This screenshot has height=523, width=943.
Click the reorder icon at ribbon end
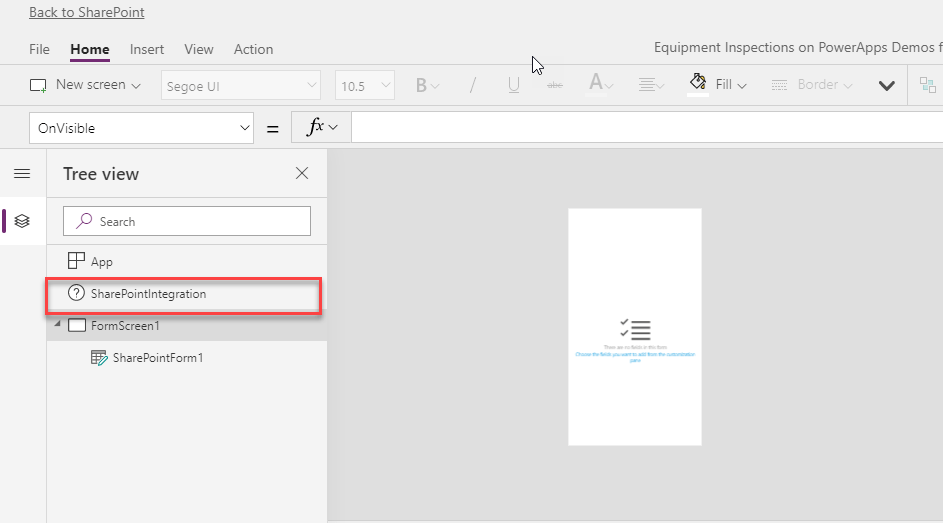point(928,85)
